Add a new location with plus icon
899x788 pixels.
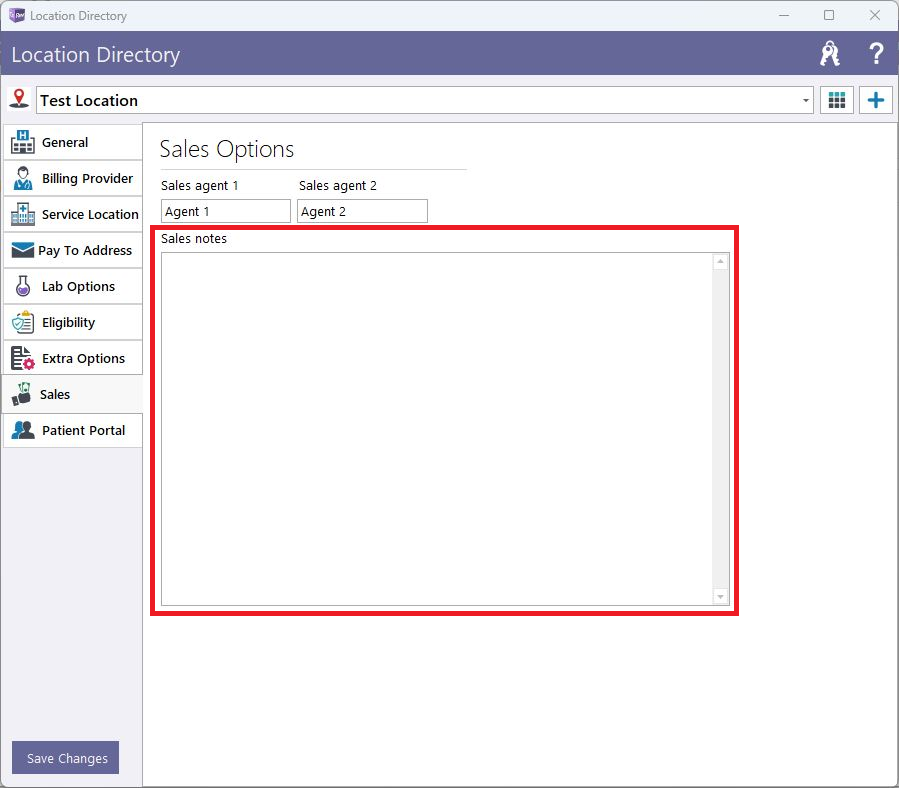point(875,100)
